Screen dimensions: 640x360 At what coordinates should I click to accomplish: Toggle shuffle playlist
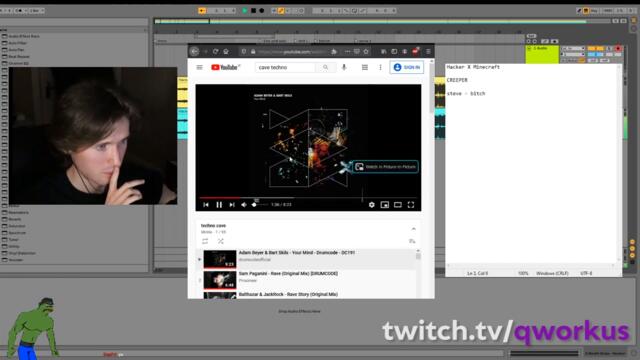coord(220,241)
